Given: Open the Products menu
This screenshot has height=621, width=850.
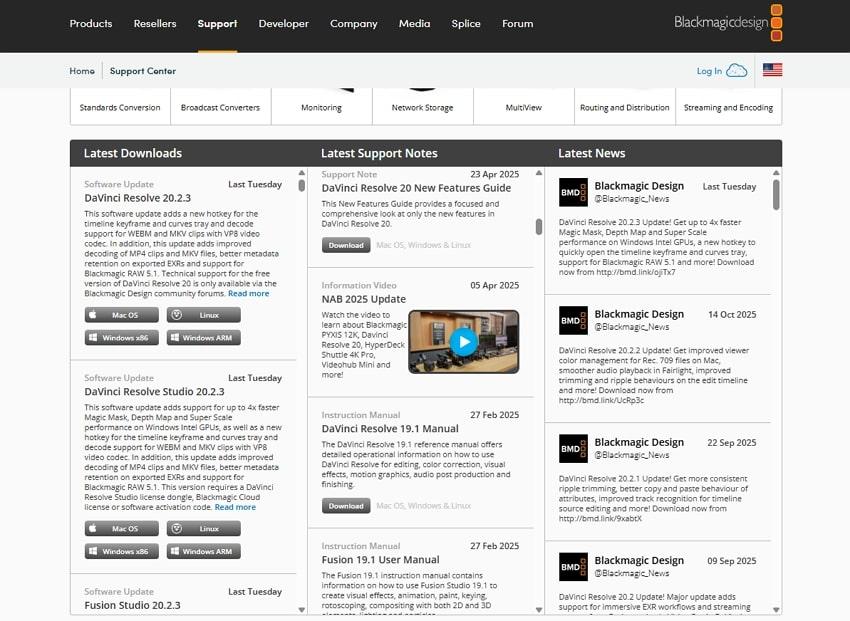Looking at the screenshot, I should [91, 24].
